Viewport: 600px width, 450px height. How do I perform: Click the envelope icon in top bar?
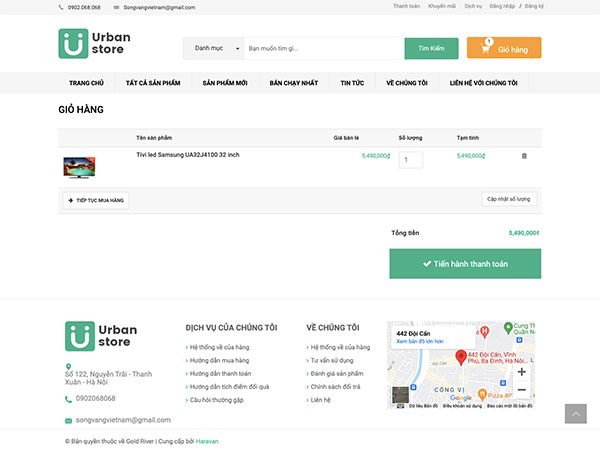tap(116, 7)
